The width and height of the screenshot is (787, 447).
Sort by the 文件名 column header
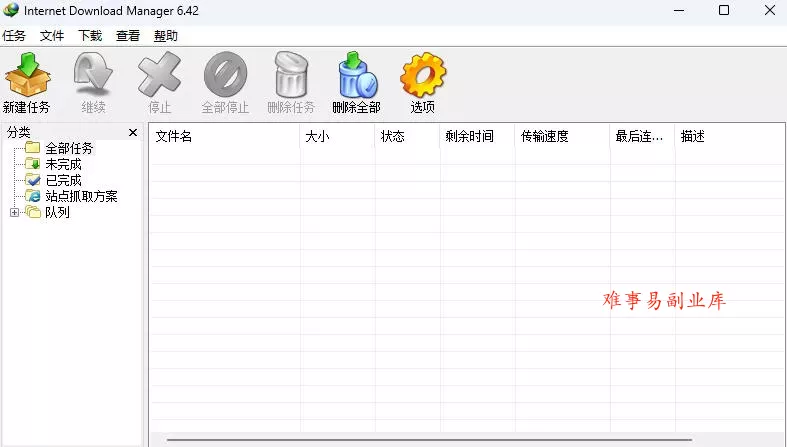pos(224,136)
